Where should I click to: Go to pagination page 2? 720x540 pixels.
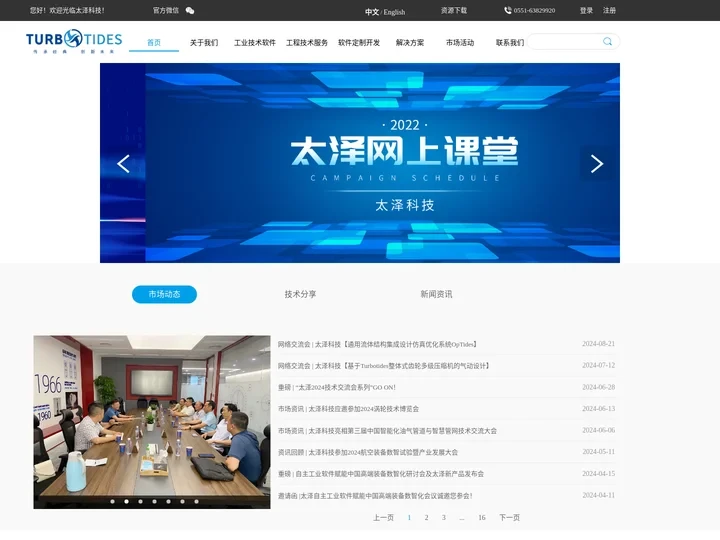tap(427, 518)
